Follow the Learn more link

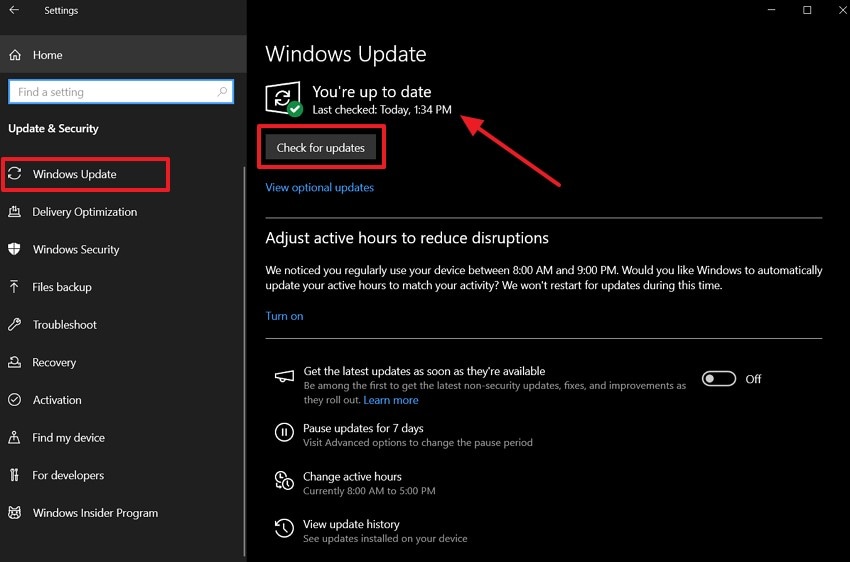coord(390,400)
